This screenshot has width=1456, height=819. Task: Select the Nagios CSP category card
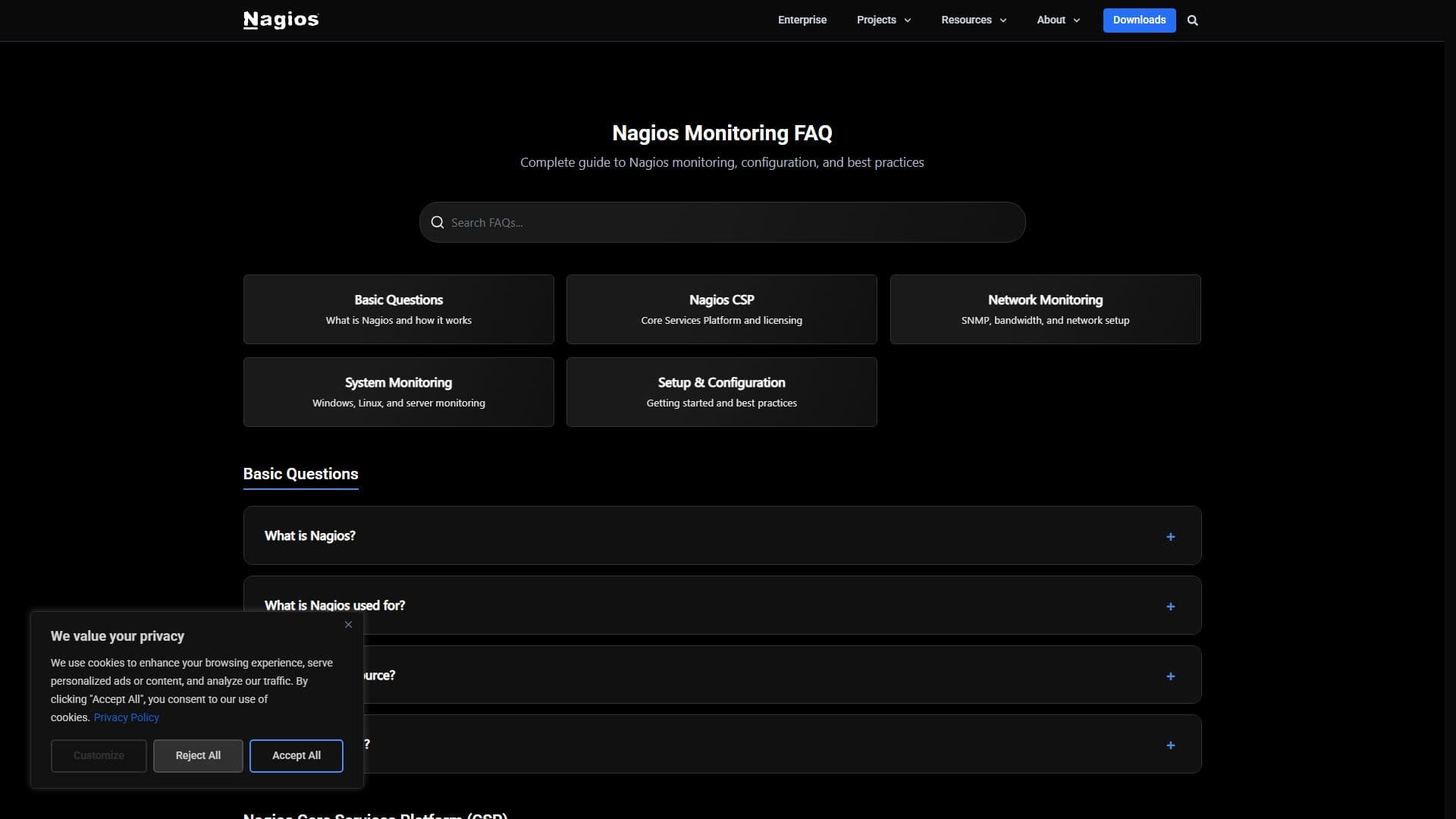721,309
